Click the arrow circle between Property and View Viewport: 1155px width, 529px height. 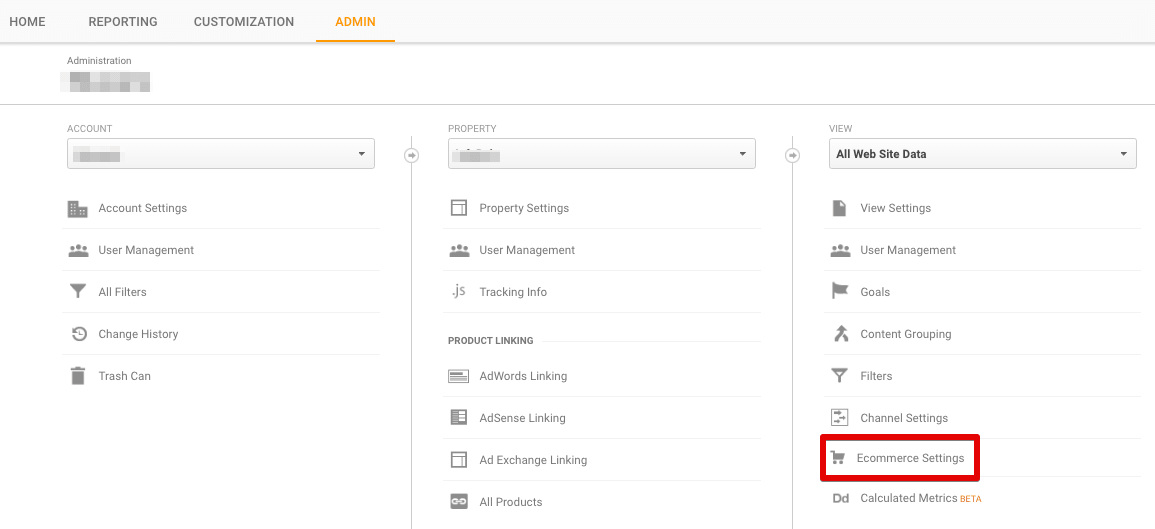pos(793,155)
